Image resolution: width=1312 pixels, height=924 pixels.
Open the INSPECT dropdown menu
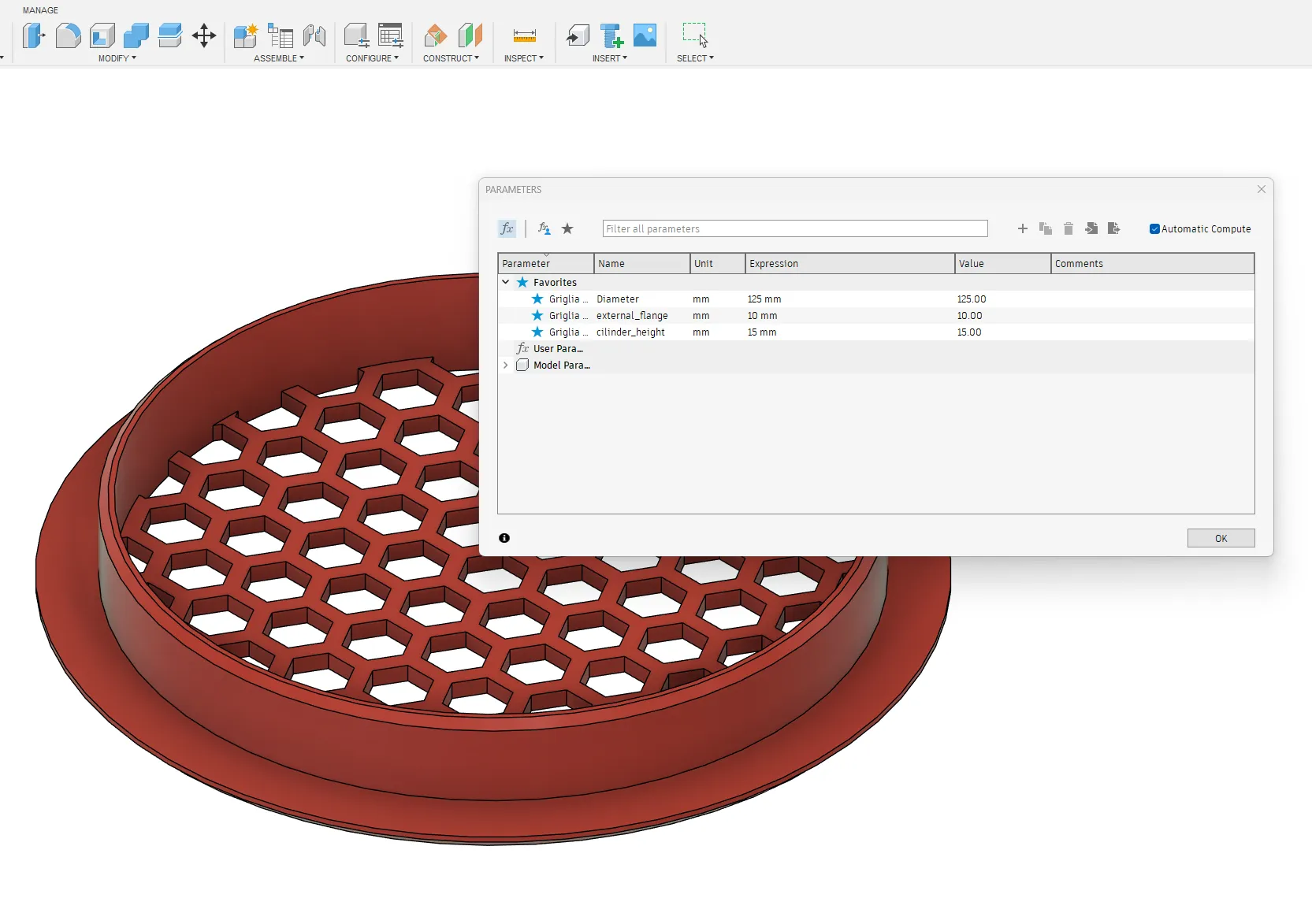(524, 58)
